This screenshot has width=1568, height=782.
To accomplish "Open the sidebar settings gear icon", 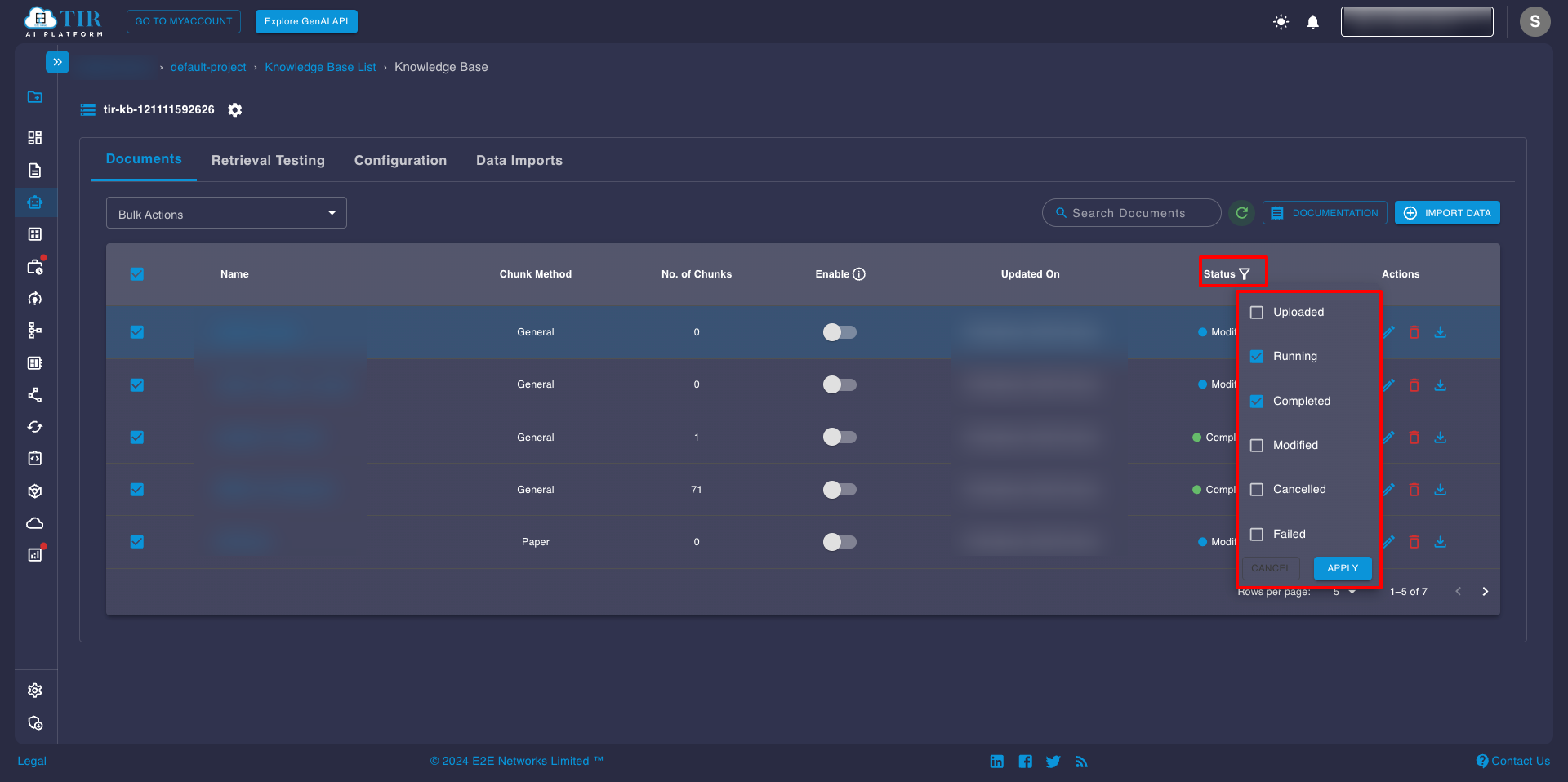I will pyautogui.click(x=35, y=691).
